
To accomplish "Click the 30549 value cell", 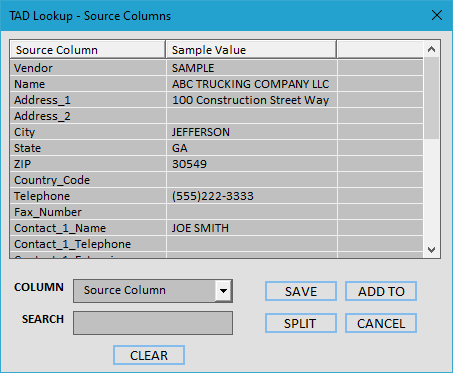I will 252,164.
